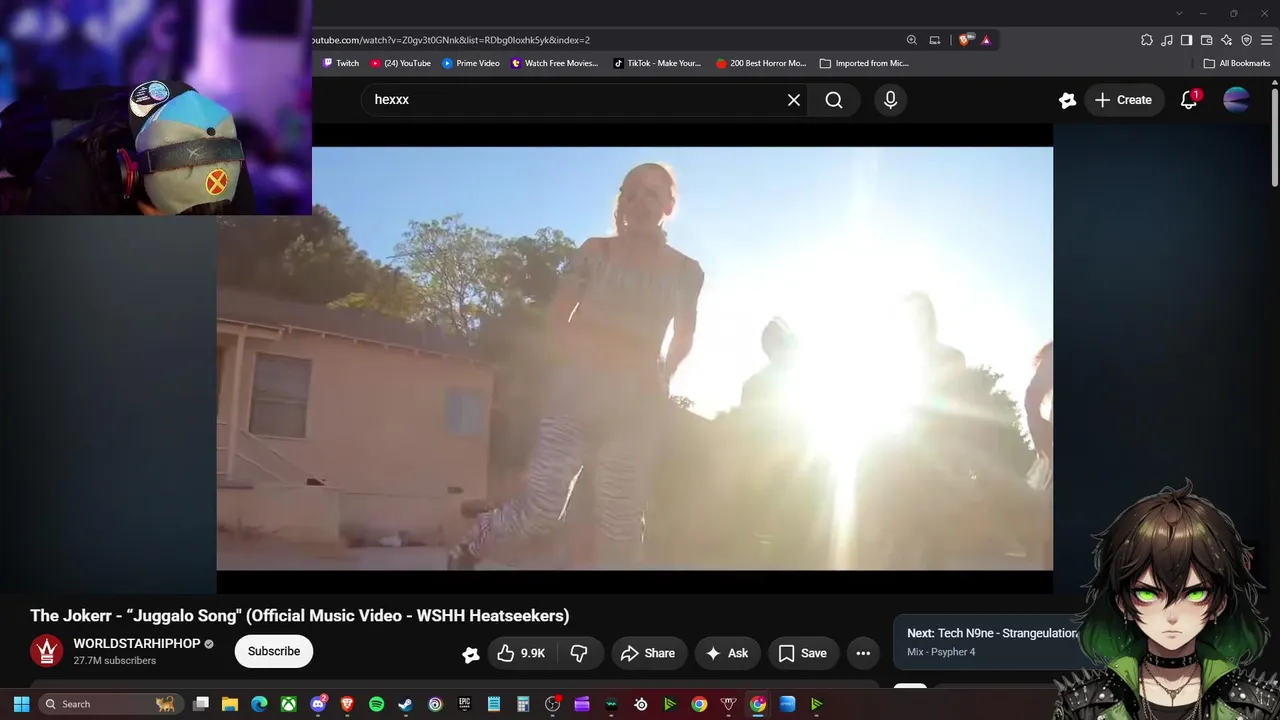Open Google Chrome on the taskbar
The height and width of the screenshot is (720, 1280).
(x=699, y=704)
